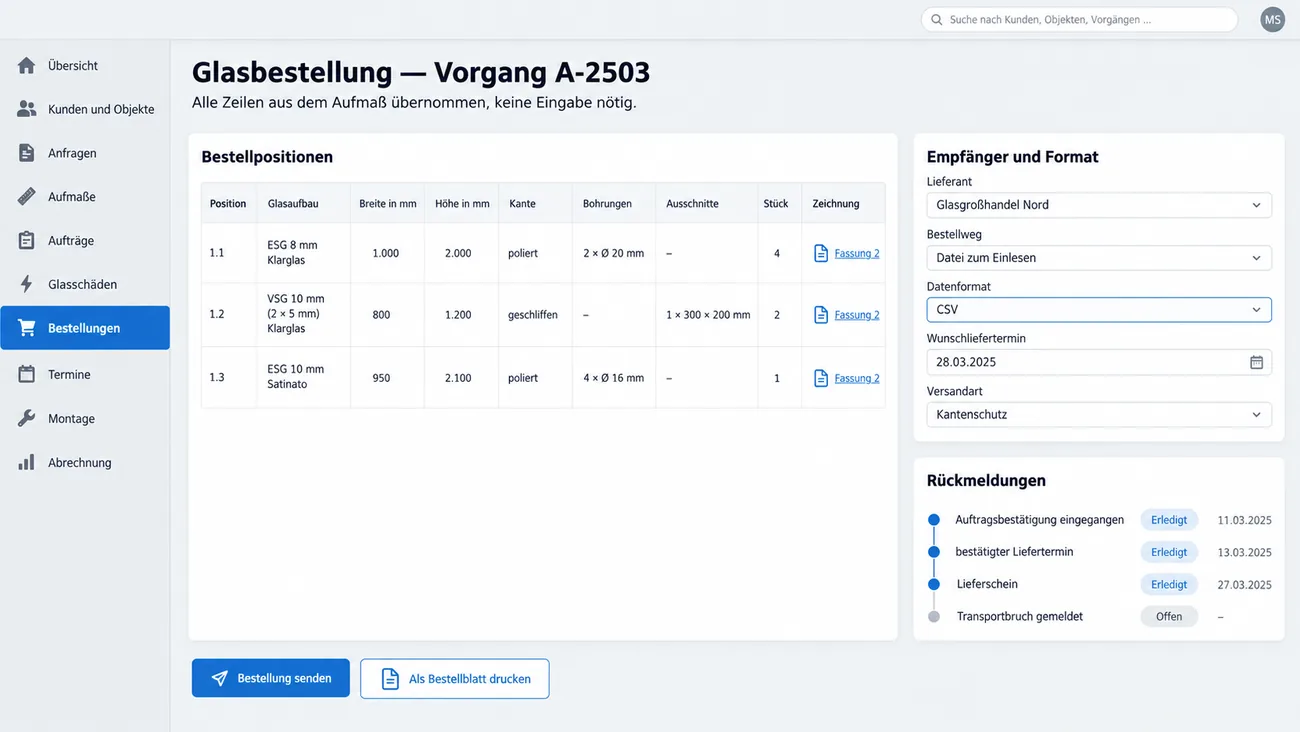Screen dimensions: 1300x732
Task: Click the lightning icon beside Glasschäden
Action: (27, 284)
